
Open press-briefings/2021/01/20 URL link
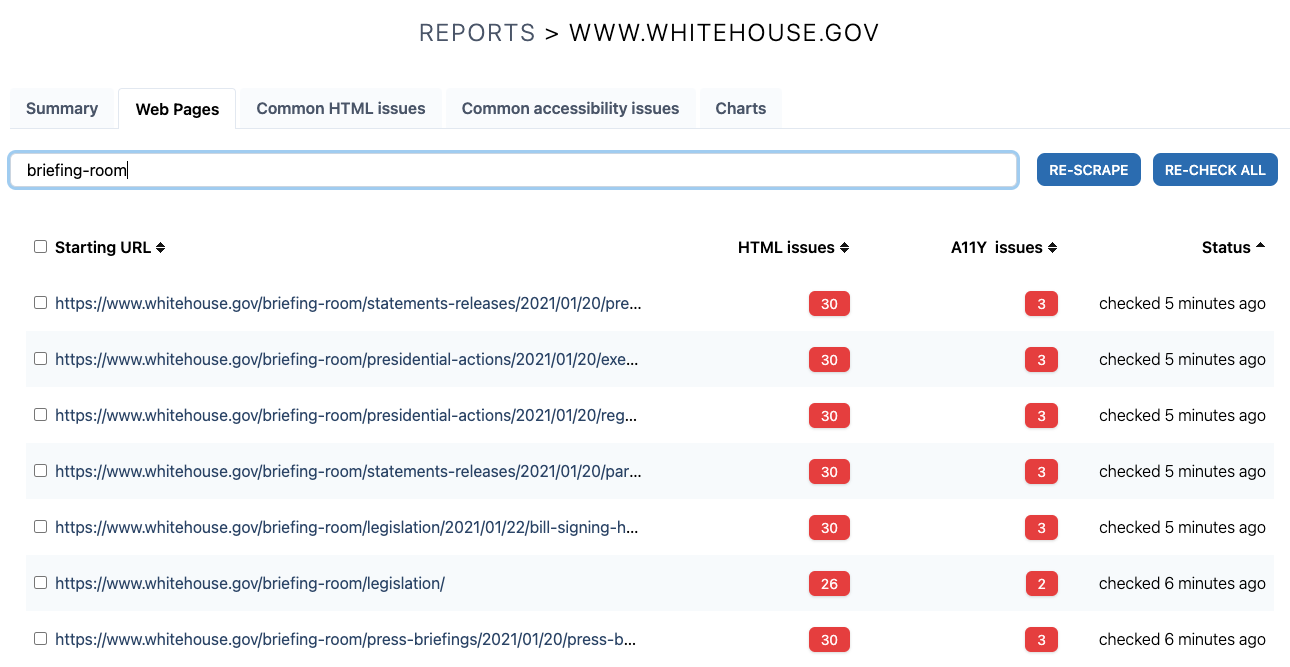(x=345, y=639)
